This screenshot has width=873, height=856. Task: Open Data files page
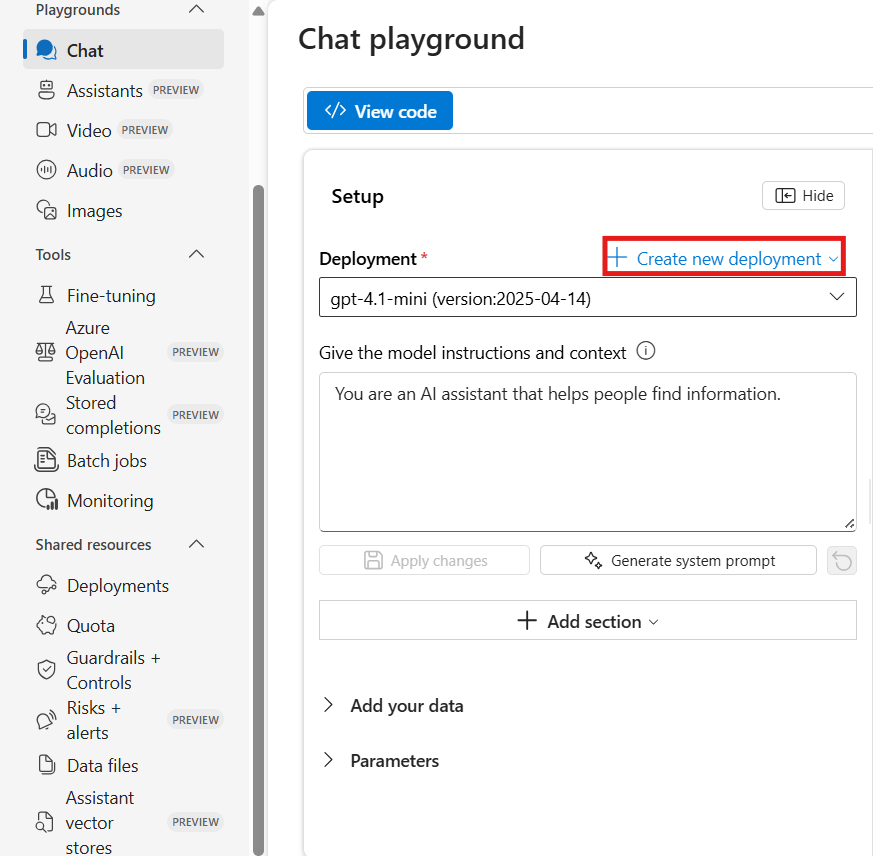tap(102, 765)
